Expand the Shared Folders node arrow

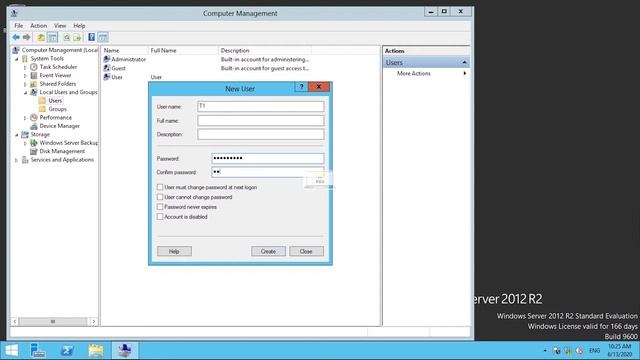tap(25, 84)
